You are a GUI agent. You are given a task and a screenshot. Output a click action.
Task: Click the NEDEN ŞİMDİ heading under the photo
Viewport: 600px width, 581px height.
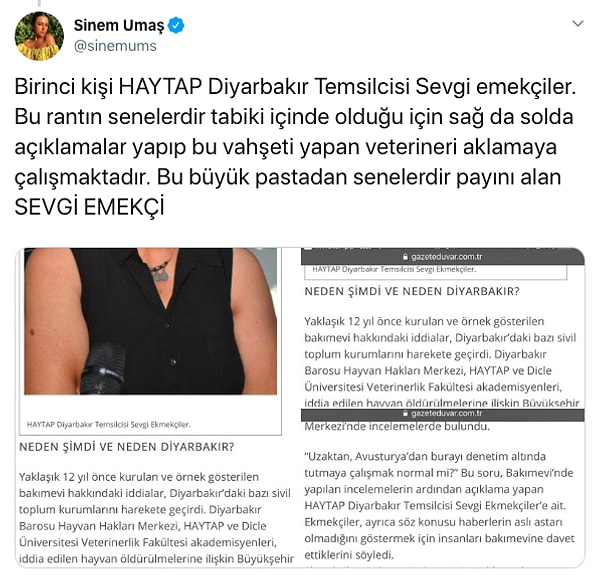127,447
